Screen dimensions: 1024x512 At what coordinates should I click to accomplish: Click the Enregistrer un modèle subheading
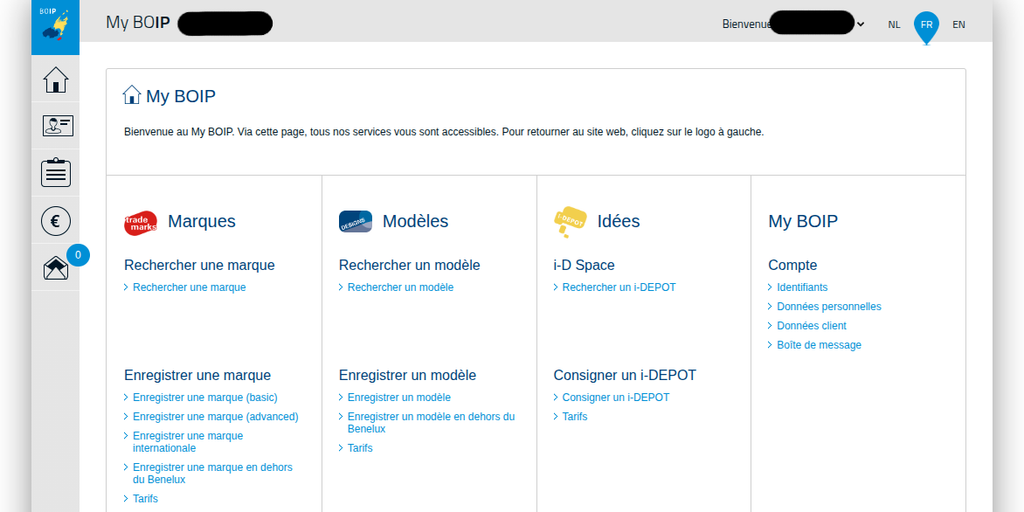pyautogui.click(x=408, y=376)
